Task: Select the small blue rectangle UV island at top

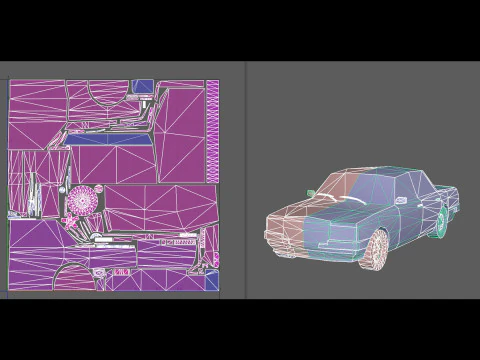Action: click(143, 86)
